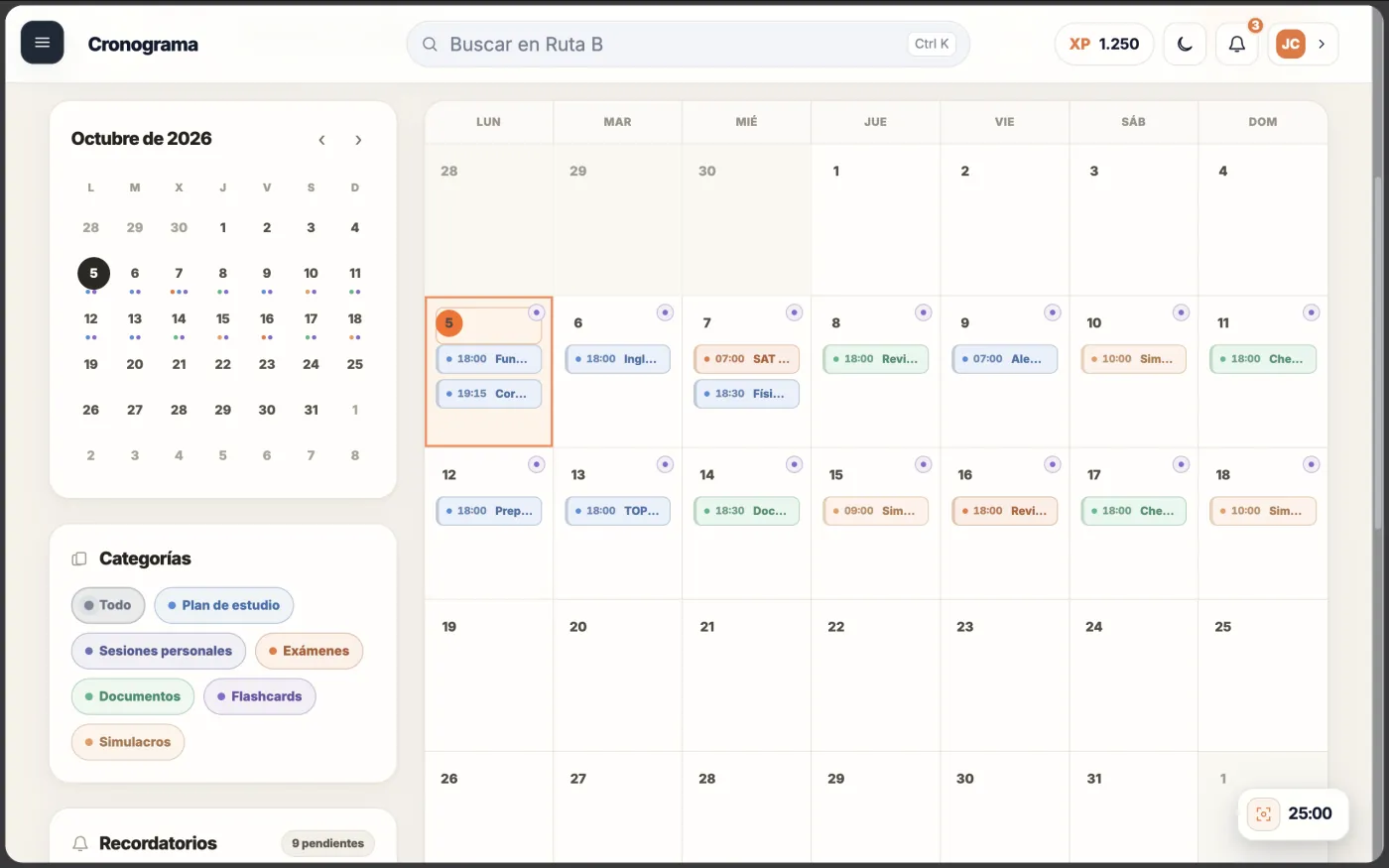Open the 09:00 Sim... event on day 15
This screenshot has width=1389, height=868.
(x=876, y=511)
